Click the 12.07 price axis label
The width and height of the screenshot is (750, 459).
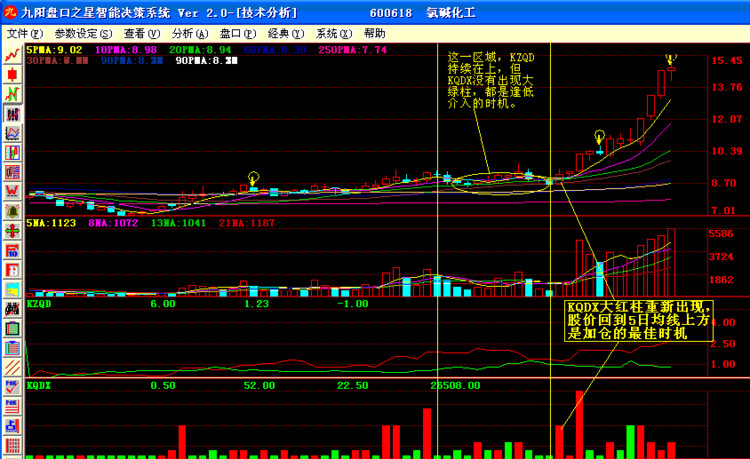click(x=727, y=119)
